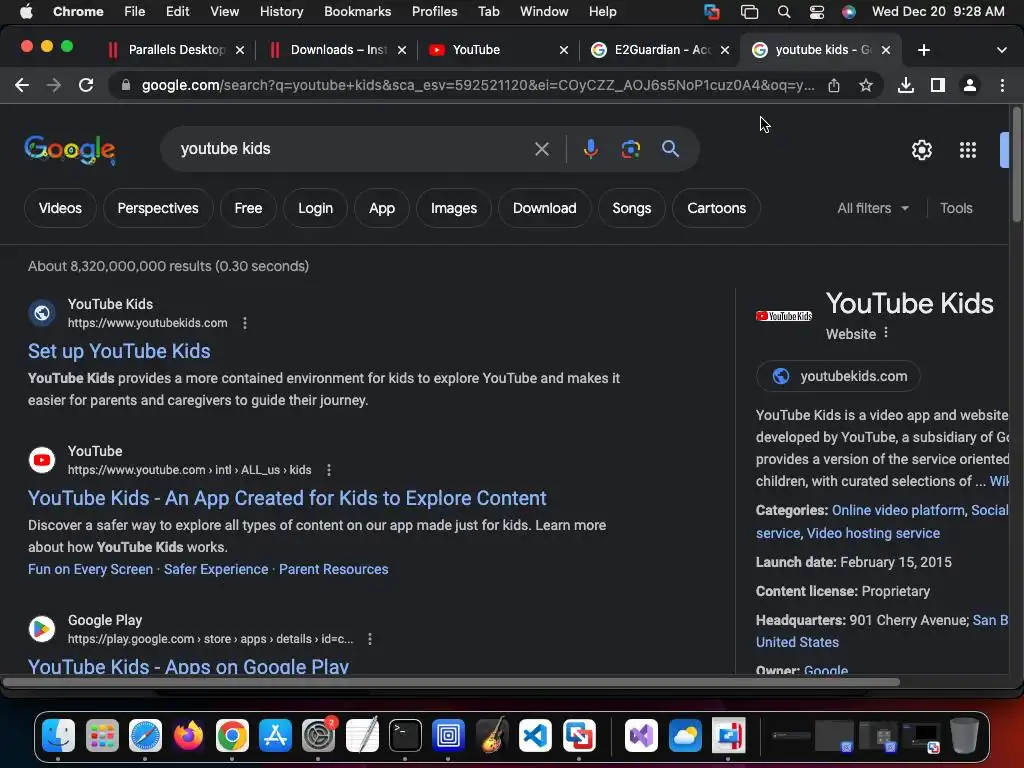Open macOS Control Center
The image size is (1024, 768).
click(816, 12)
